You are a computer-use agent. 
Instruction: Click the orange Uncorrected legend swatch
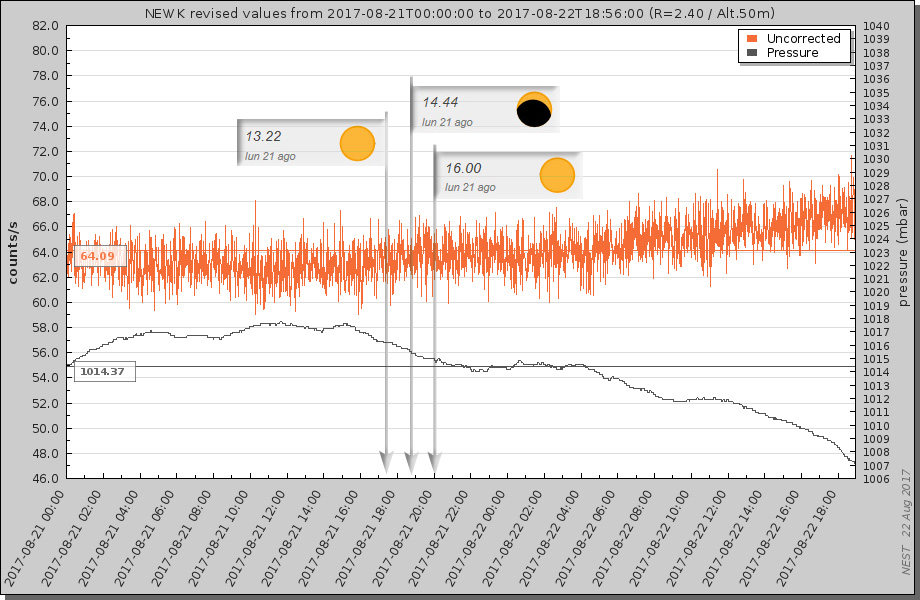751,38
